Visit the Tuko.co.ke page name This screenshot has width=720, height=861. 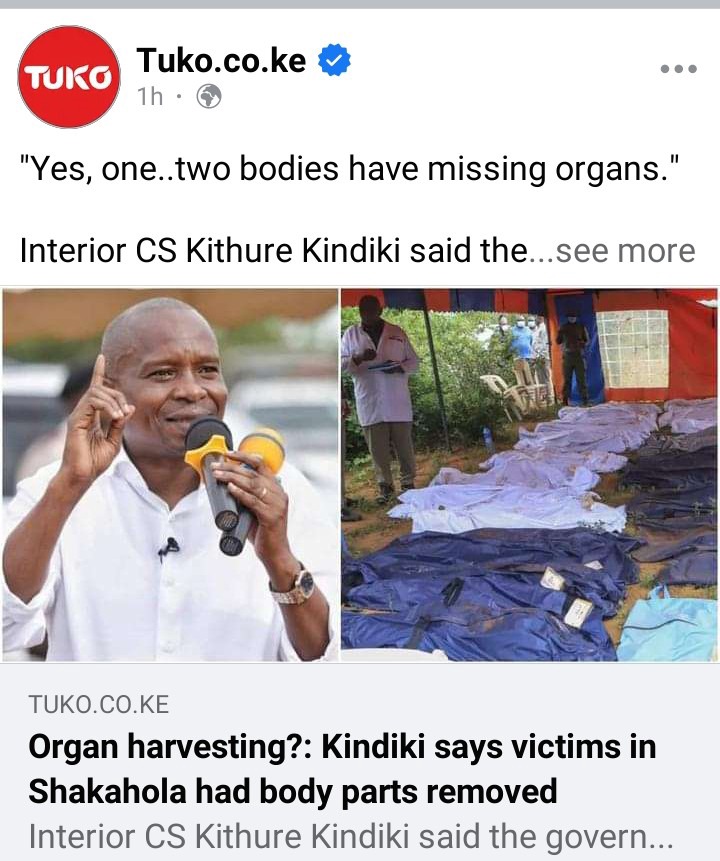[221, 59]
